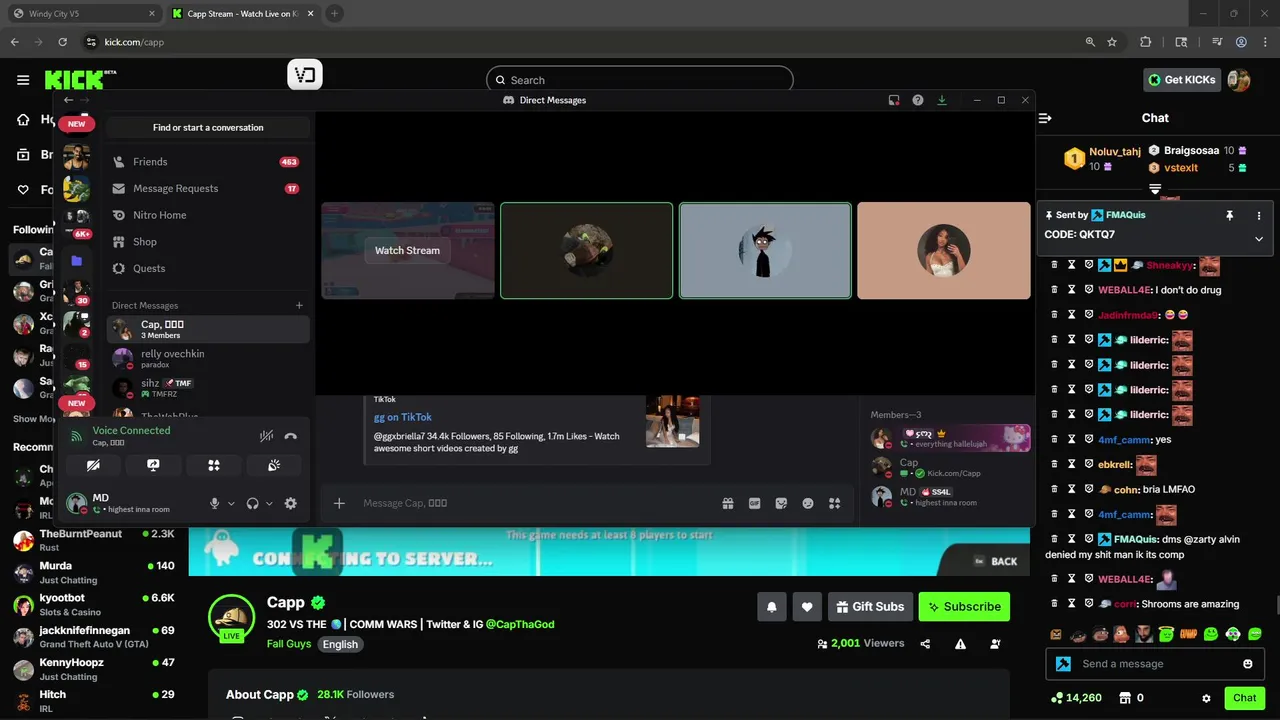Image resolution: width=1280 pixels, height=720 pixels.
Task: Bookmark this page with star icon
Action: (x=1112, y=42)
